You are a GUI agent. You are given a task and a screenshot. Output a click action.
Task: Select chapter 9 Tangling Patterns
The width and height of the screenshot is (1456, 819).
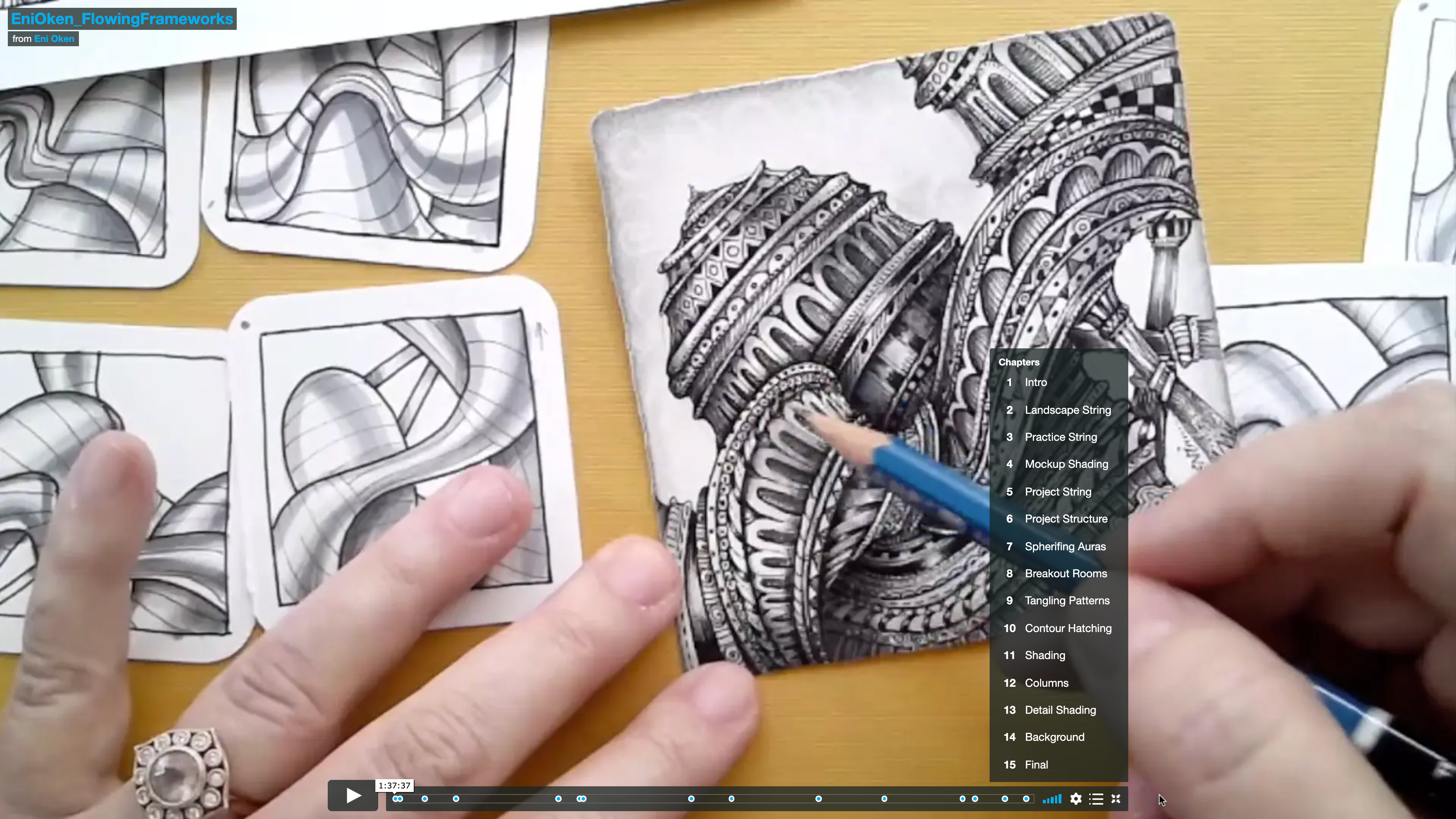click(1059, 601)
